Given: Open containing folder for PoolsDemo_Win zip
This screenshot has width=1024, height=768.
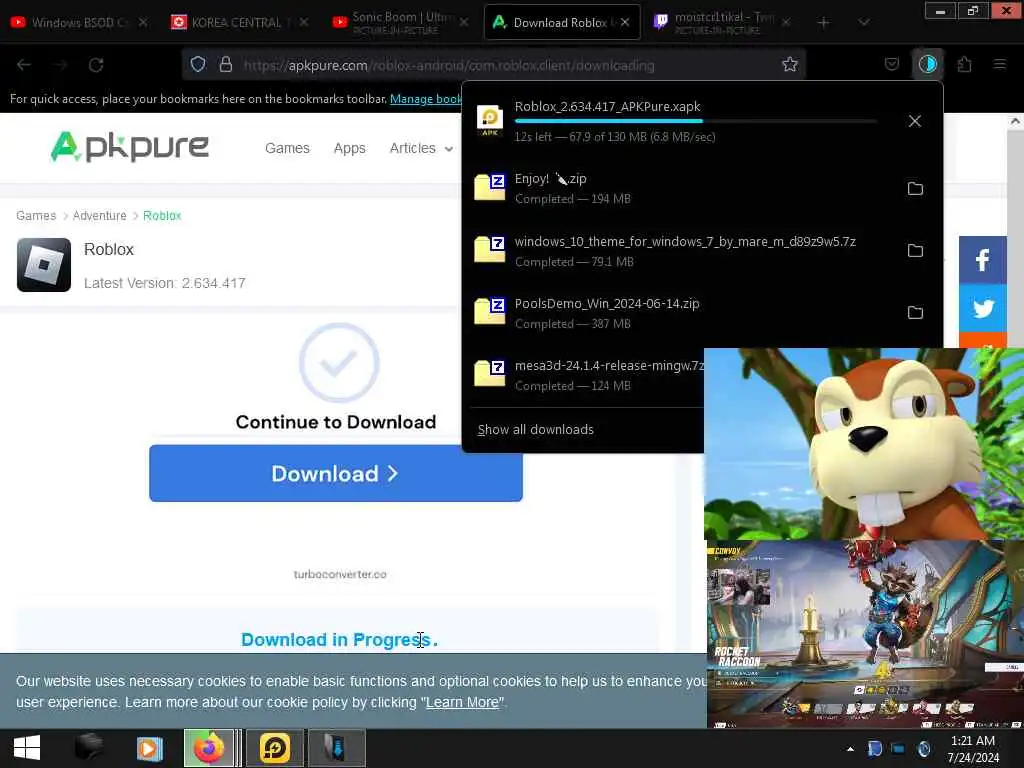Looking at the screenshot, I should coord(915,313).
